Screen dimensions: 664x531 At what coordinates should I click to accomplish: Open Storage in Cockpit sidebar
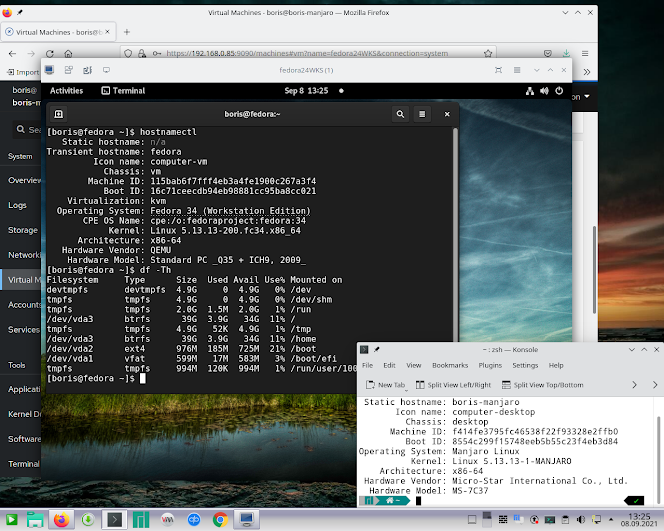click(x=23, y=230)
